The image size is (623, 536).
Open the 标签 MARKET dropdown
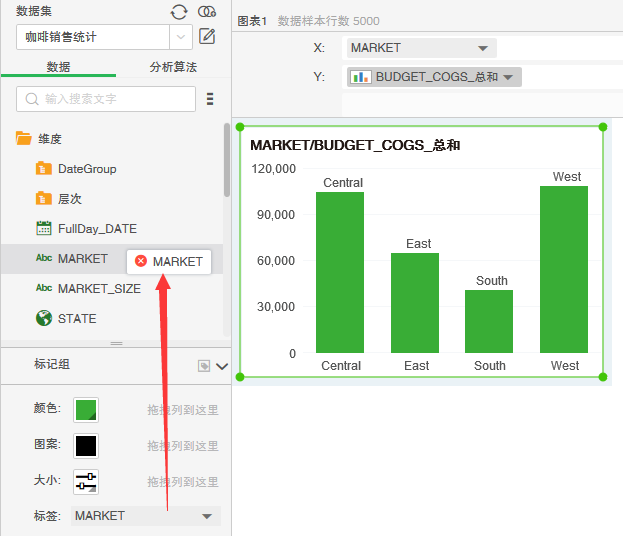pos(207,516)
